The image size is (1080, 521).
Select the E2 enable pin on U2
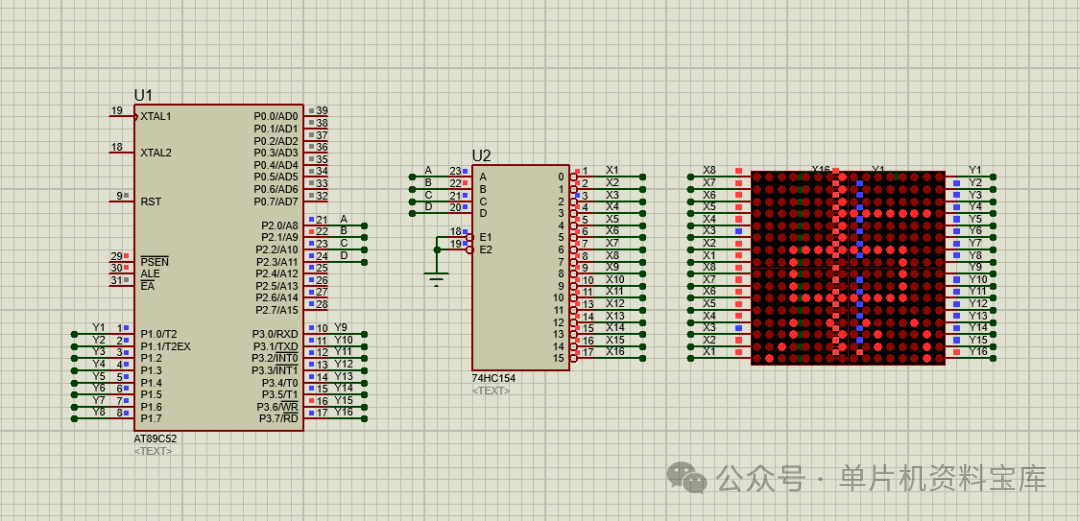486,249
